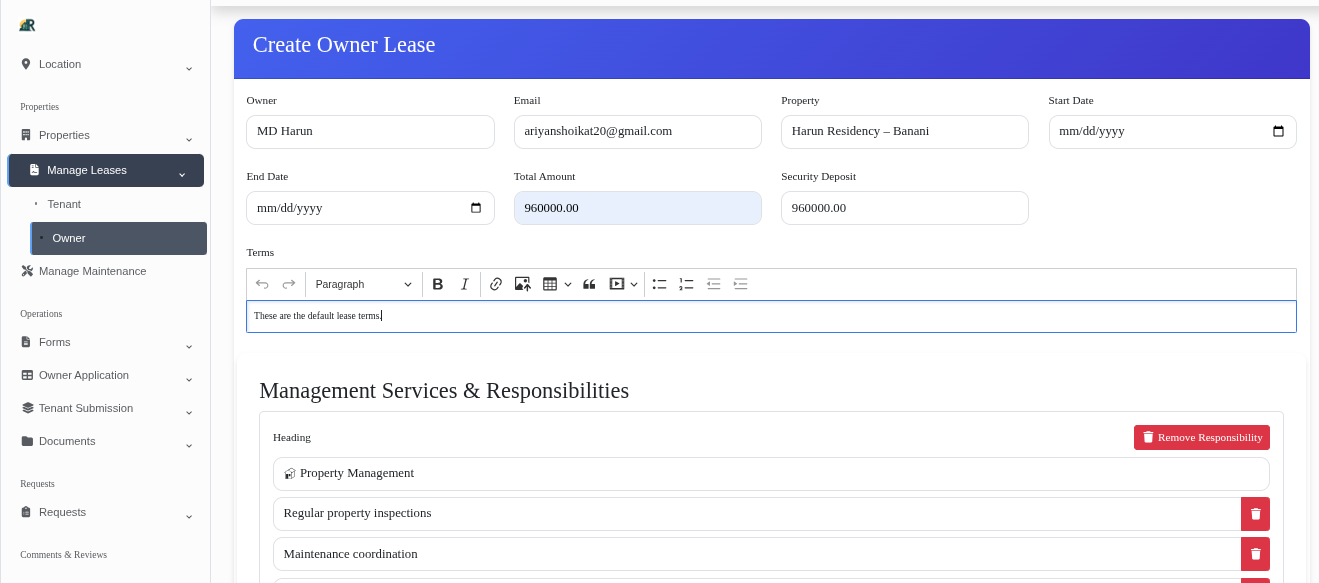Image resolution: width=1319 pixels, height=583 pixels.
Task: Click the Security Deposit input field
Action: tap(904, 208)
